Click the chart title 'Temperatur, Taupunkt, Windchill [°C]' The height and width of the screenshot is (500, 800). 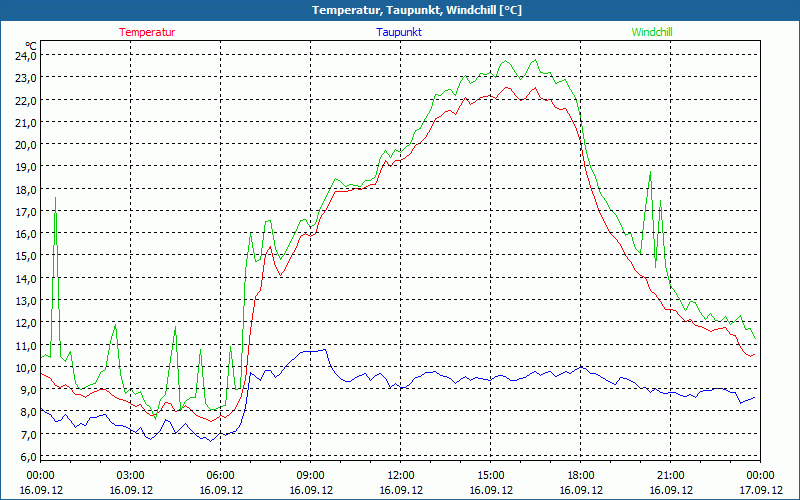pos(417,10)
